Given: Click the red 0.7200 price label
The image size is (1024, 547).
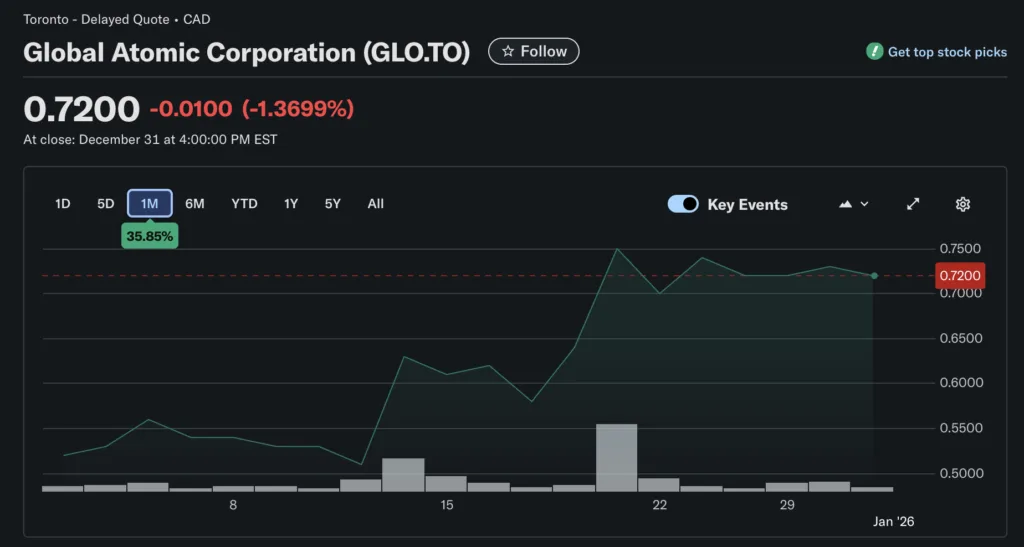Looking at the screenshot, I should (x=960, y=275).
